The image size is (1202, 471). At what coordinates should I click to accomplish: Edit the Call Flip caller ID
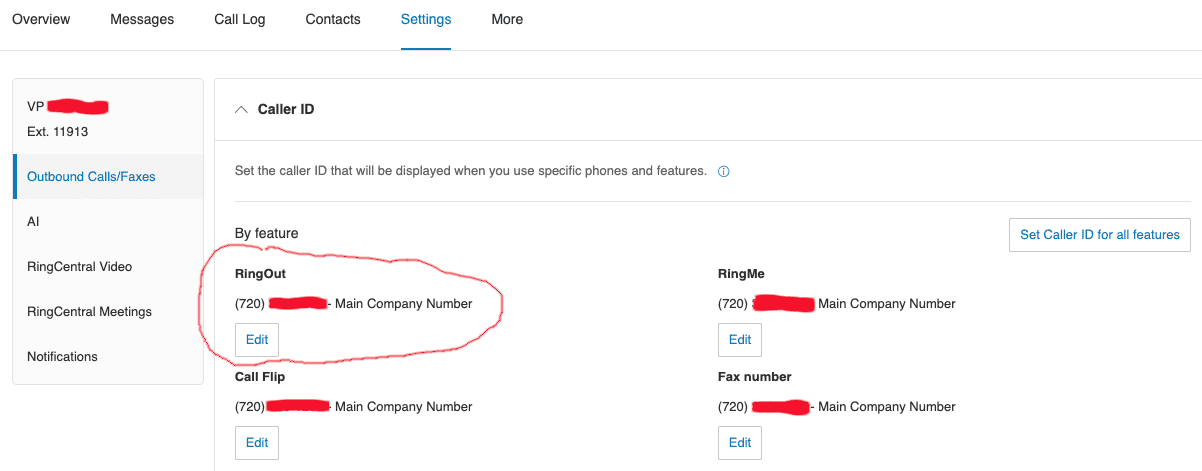(x=257, y=443)
